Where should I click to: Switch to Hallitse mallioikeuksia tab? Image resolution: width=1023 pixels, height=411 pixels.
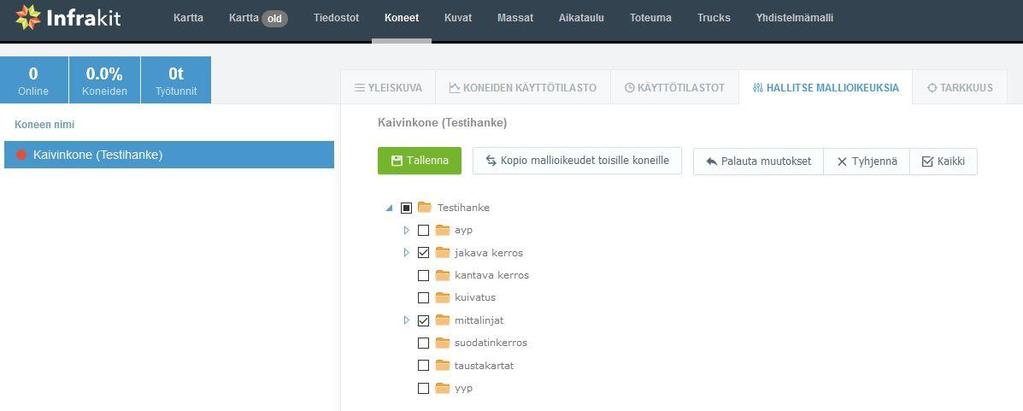pos(825,87)
